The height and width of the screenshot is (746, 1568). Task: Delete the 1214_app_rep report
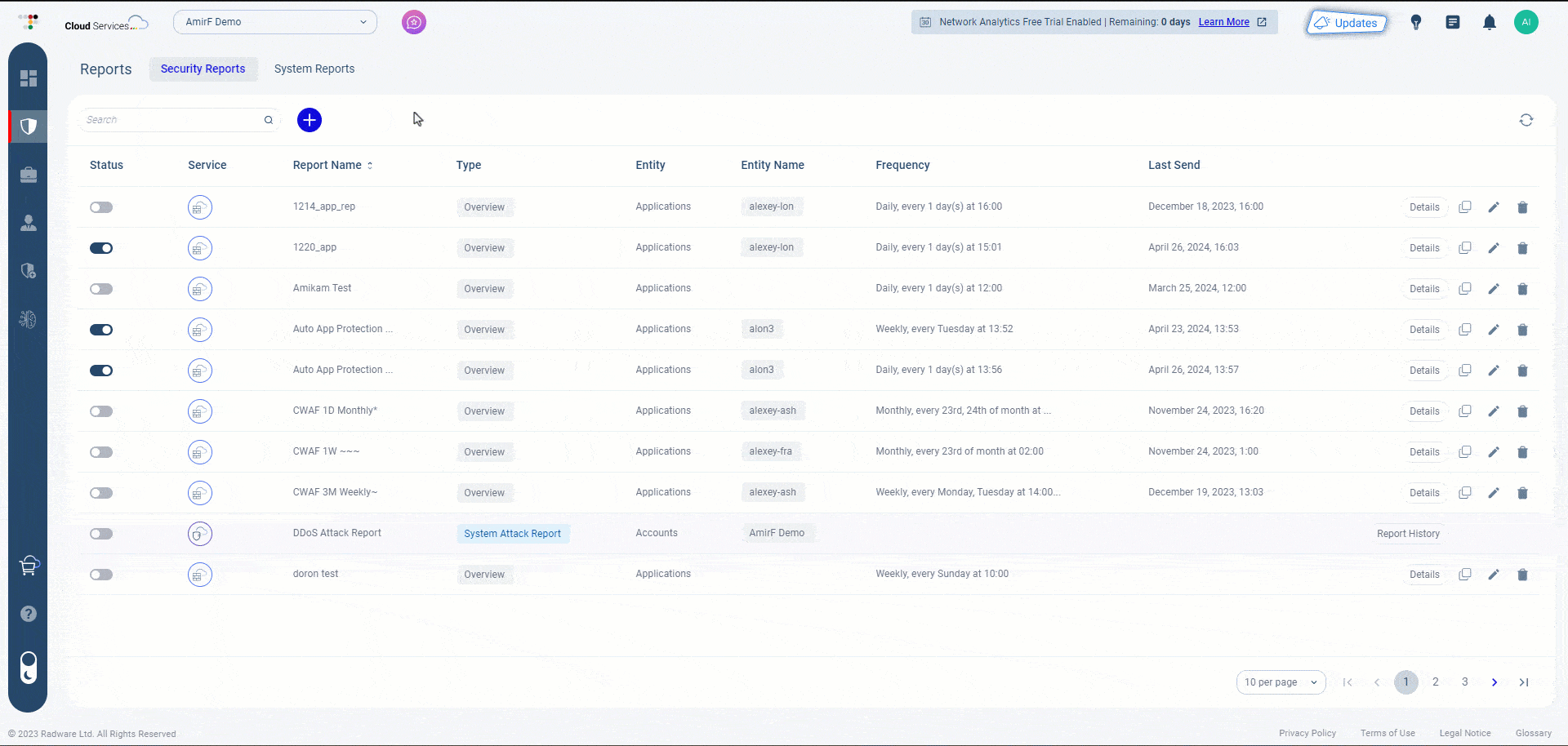(x=1522, y=207)
